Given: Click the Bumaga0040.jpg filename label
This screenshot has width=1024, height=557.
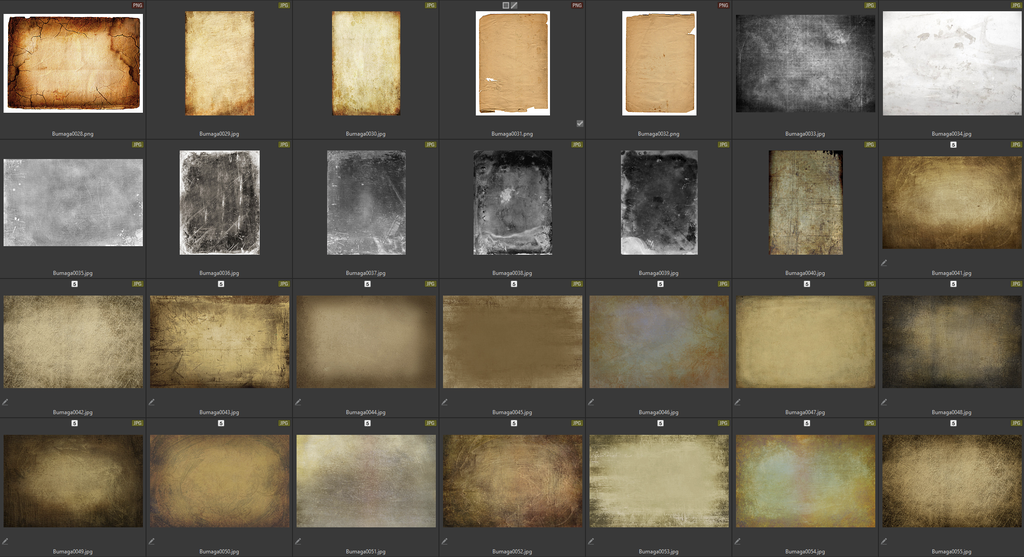Looking at the screenshot, I should (805, 272).
